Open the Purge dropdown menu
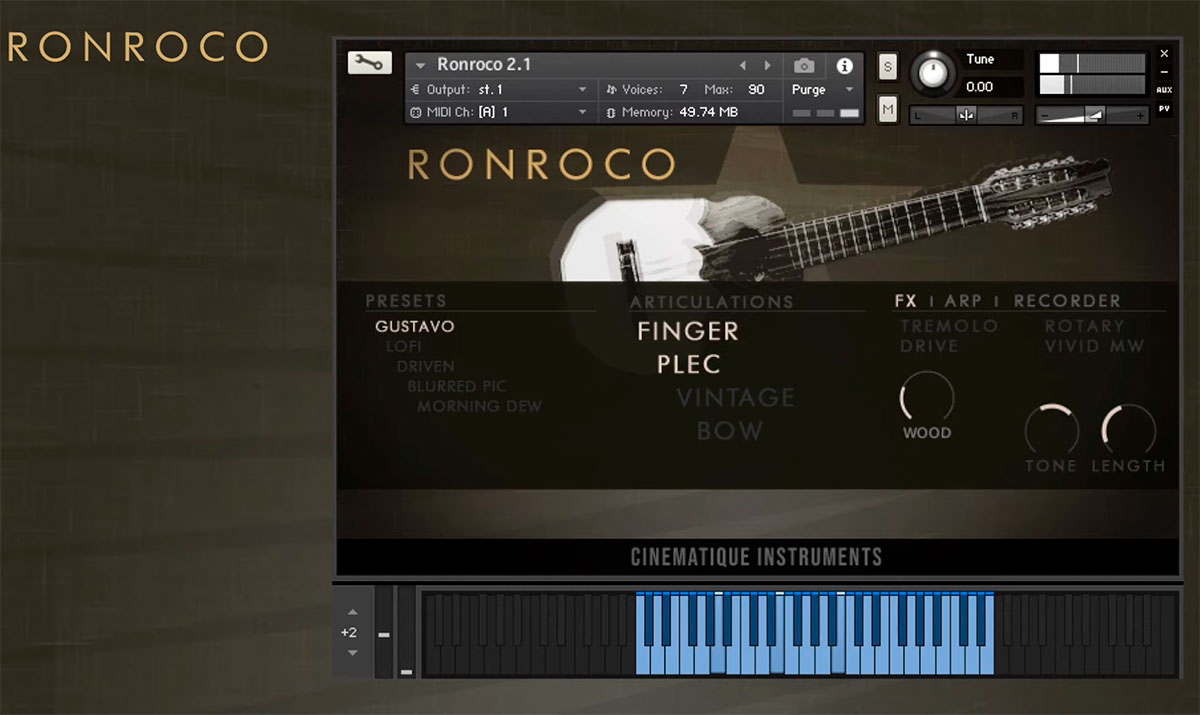The image size is (1200, 715). click(823, 89)
